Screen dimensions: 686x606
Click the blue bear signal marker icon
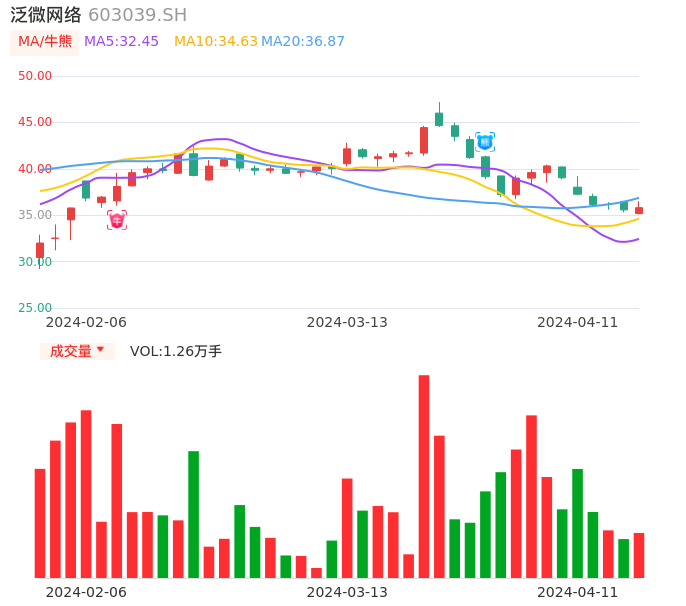coord(485,142)
